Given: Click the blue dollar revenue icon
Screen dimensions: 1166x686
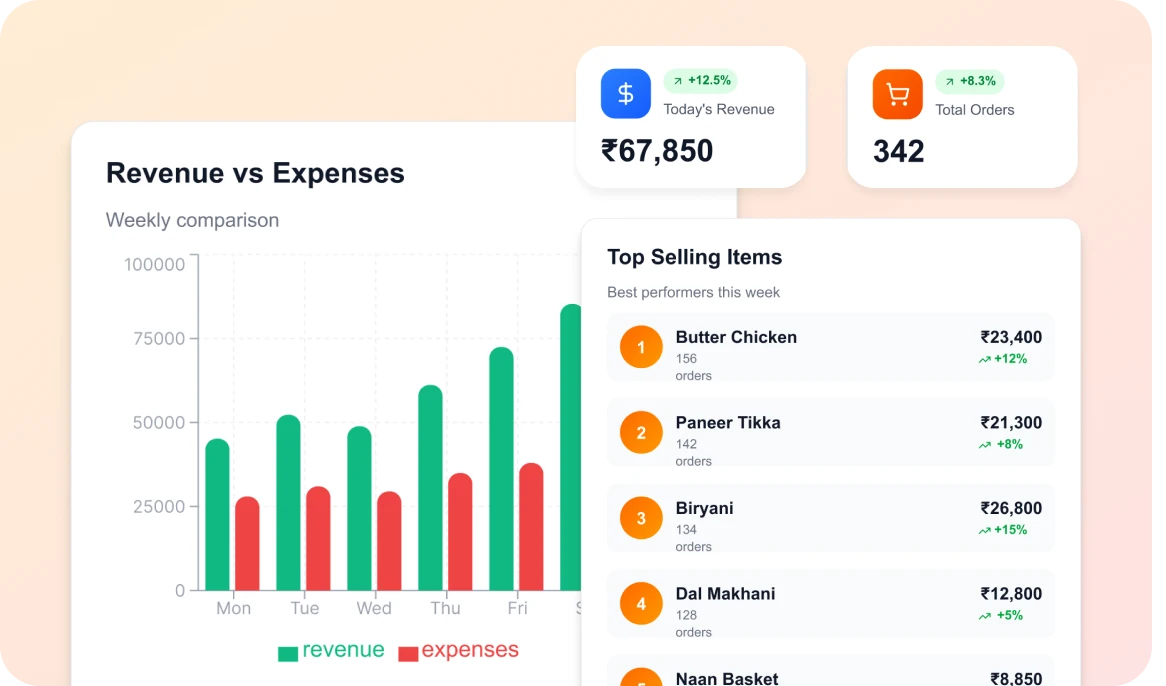Looking at the screenshot, I should coord(625,94).
